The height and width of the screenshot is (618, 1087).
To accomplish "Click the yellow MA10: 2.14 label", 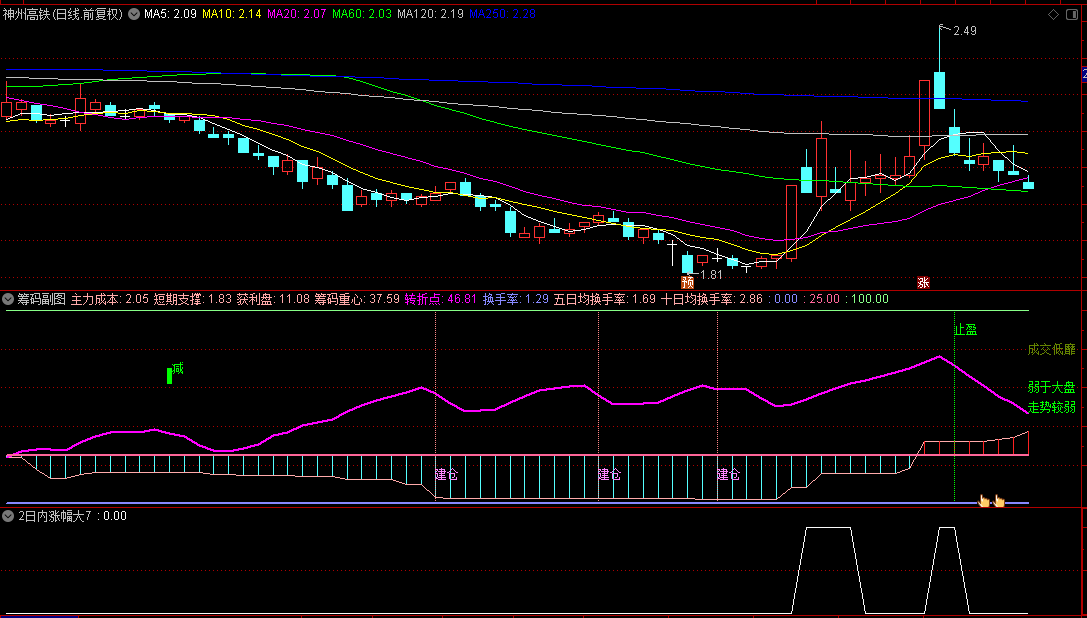I will click(232, 14).
